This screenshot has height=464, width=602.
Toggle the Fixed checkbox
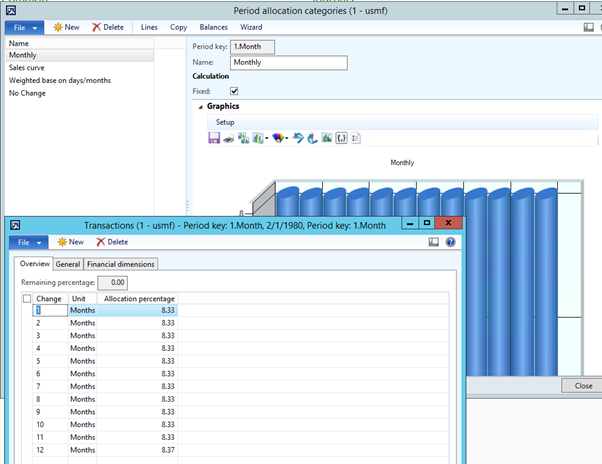coord(234,91)
